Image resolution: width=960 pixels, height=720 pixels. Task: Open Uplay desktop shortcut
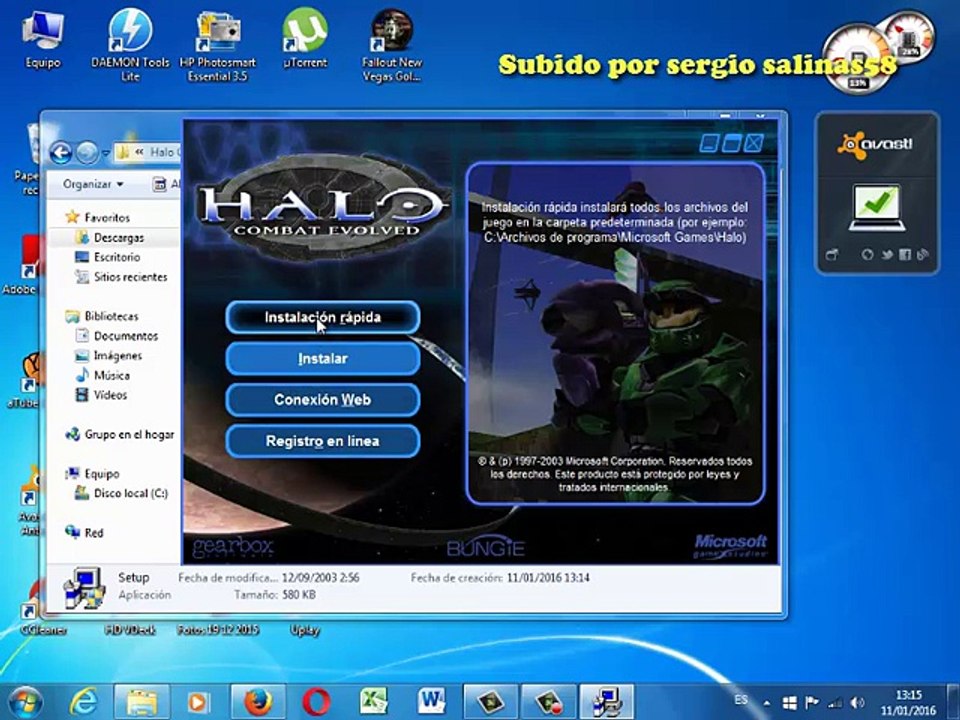305,630
